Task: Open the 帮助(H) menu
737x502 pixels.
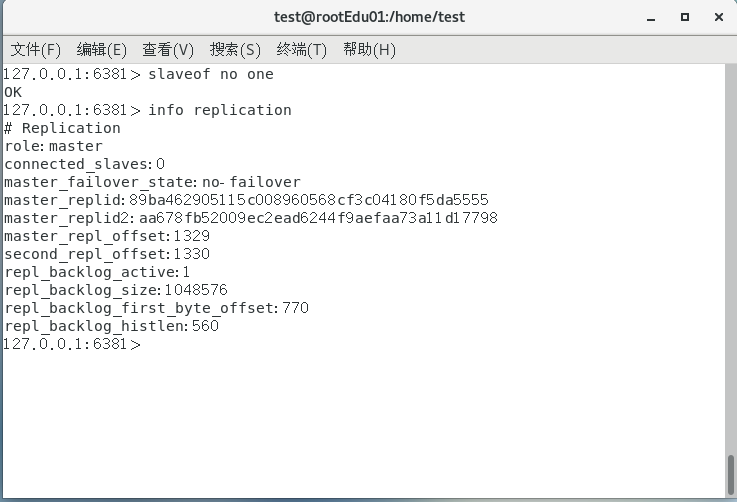Action: tap(369, 49)
